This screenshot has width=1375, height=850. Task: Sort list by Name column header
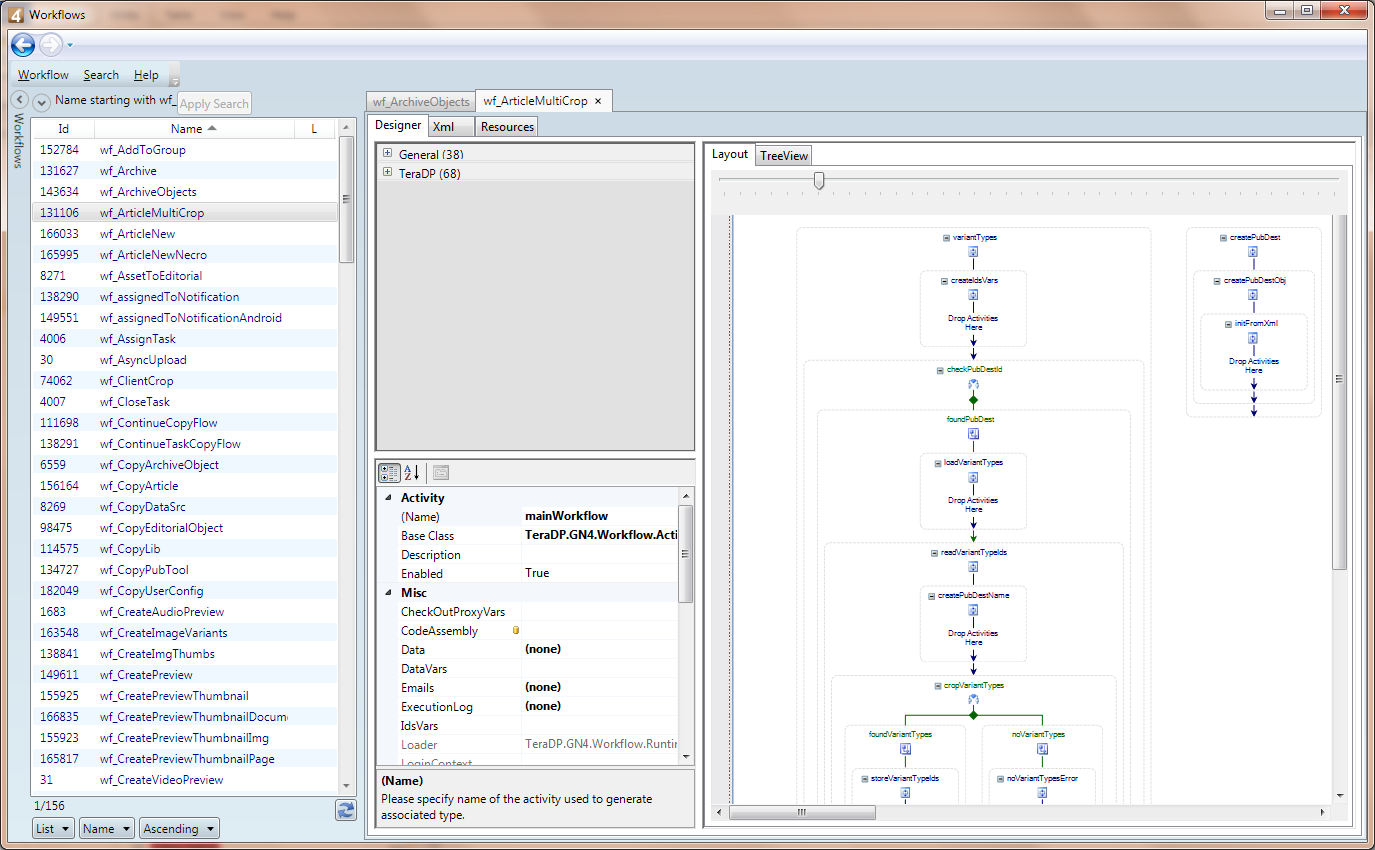194,129
